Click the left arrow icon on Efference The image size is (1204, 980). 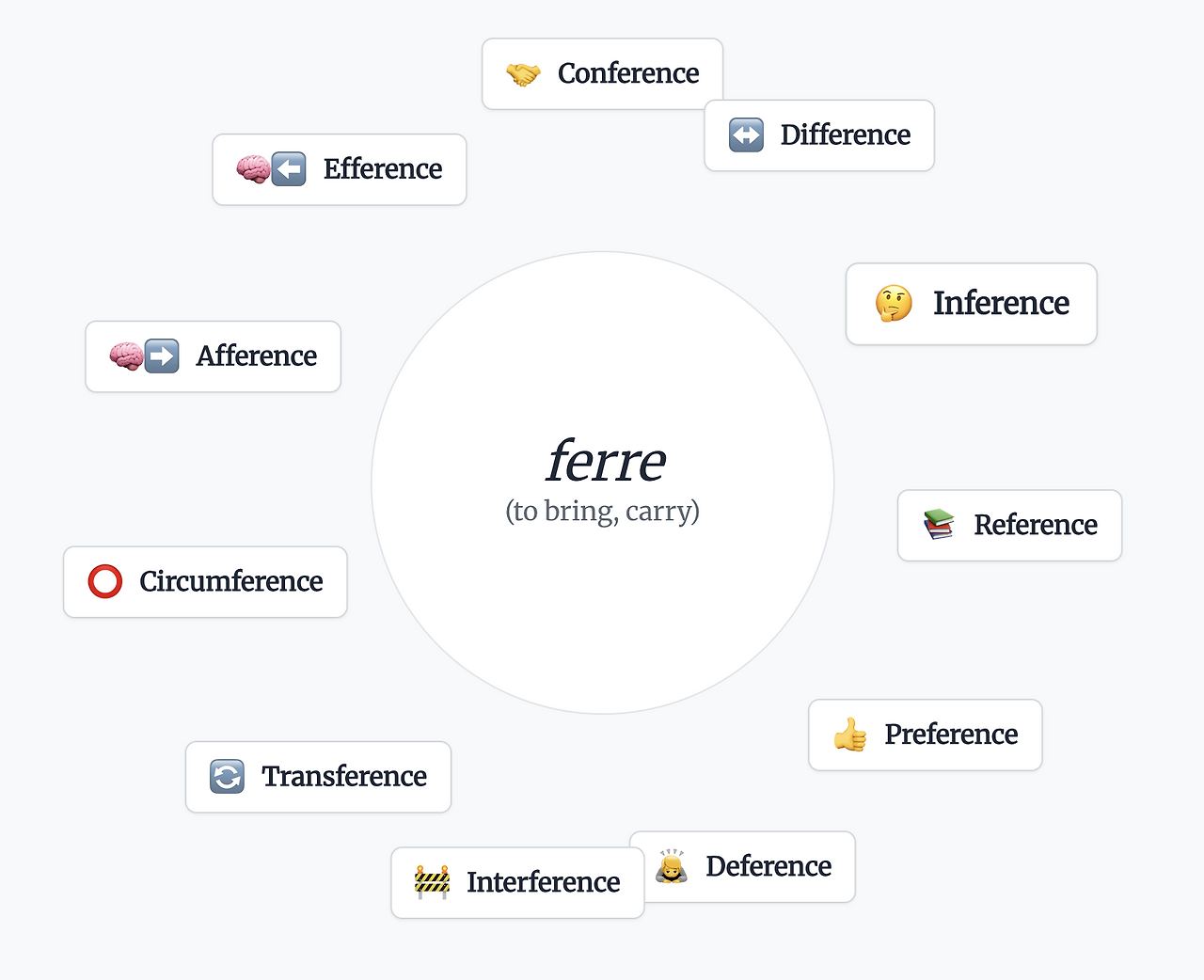[x=289, y=169]
